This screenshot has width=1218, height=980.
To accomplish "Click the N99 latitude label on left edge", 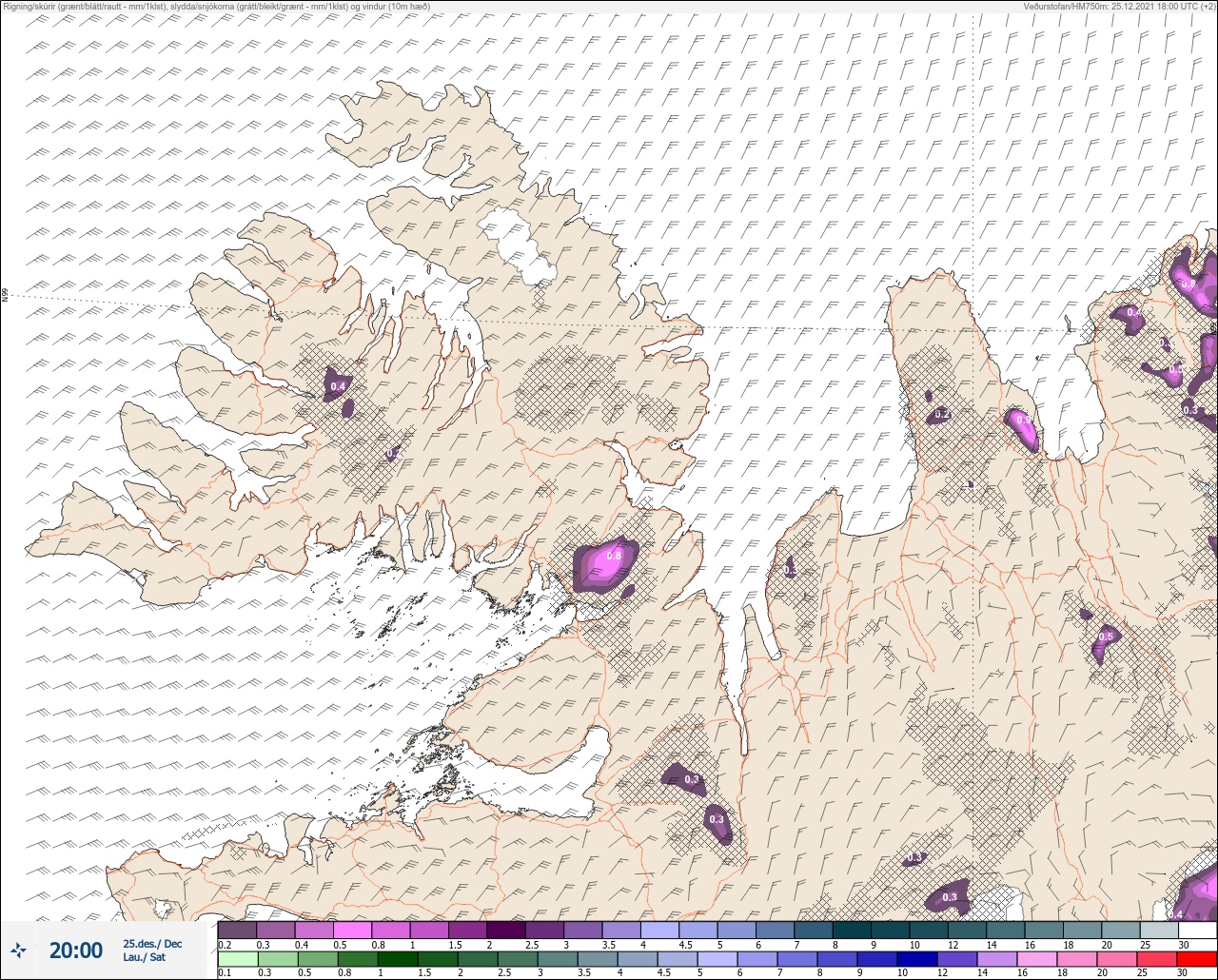I will point(5,296).
